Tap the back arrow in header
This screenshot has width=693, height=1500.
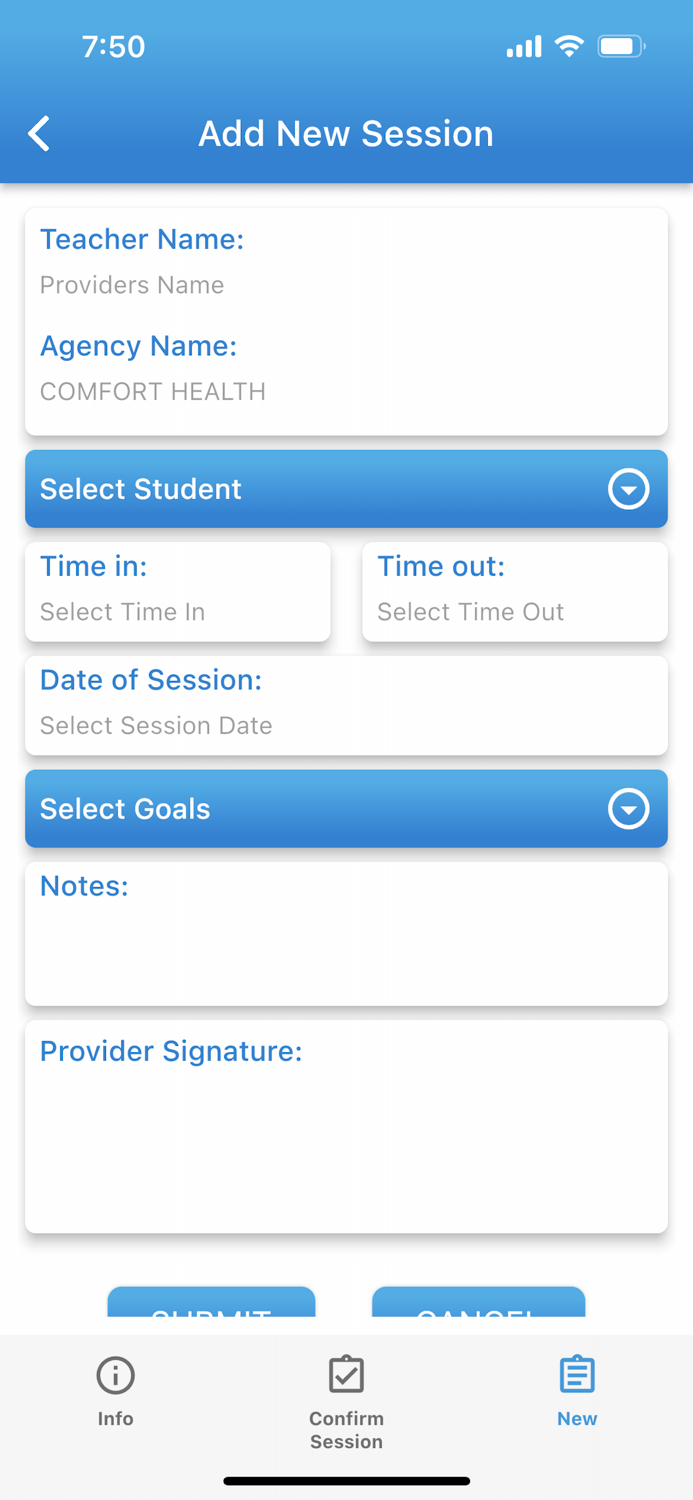coord(39,133)
